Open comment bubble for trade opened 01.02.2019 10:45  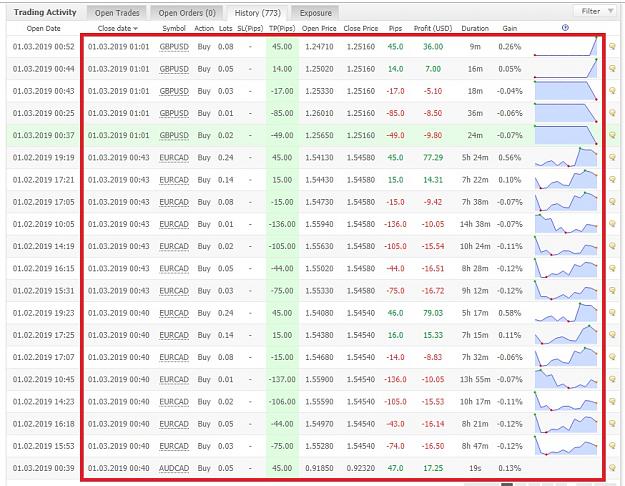pyautogui.click(x=613, y=379)
